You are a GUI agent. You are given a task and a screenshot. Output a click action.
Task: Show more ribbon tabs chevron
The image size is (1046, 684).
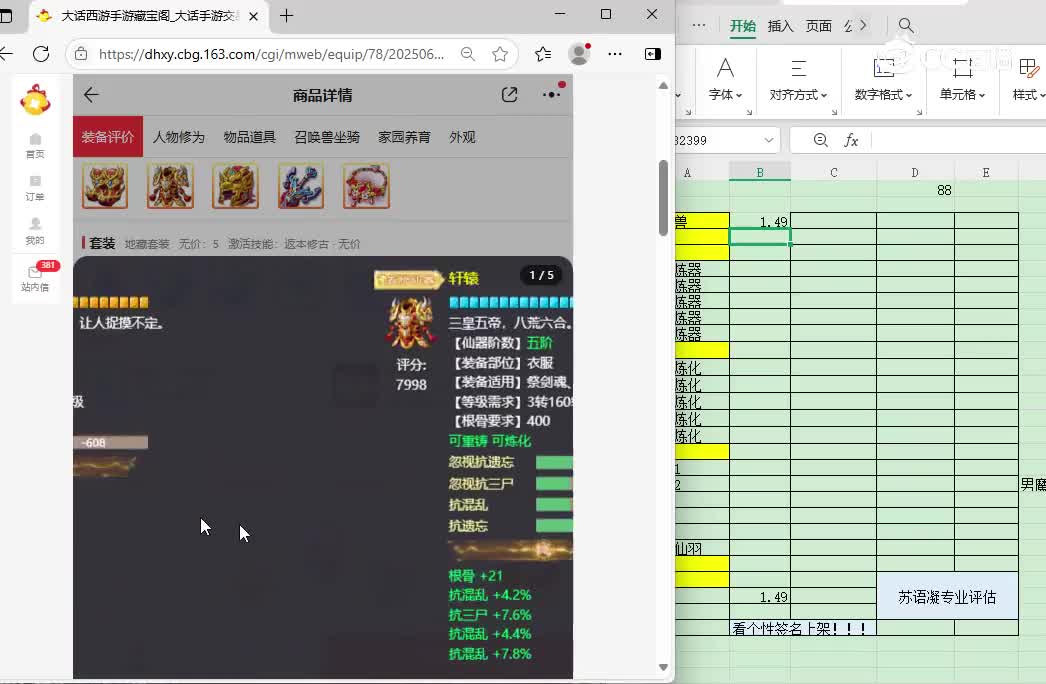(x=863, y=25)
